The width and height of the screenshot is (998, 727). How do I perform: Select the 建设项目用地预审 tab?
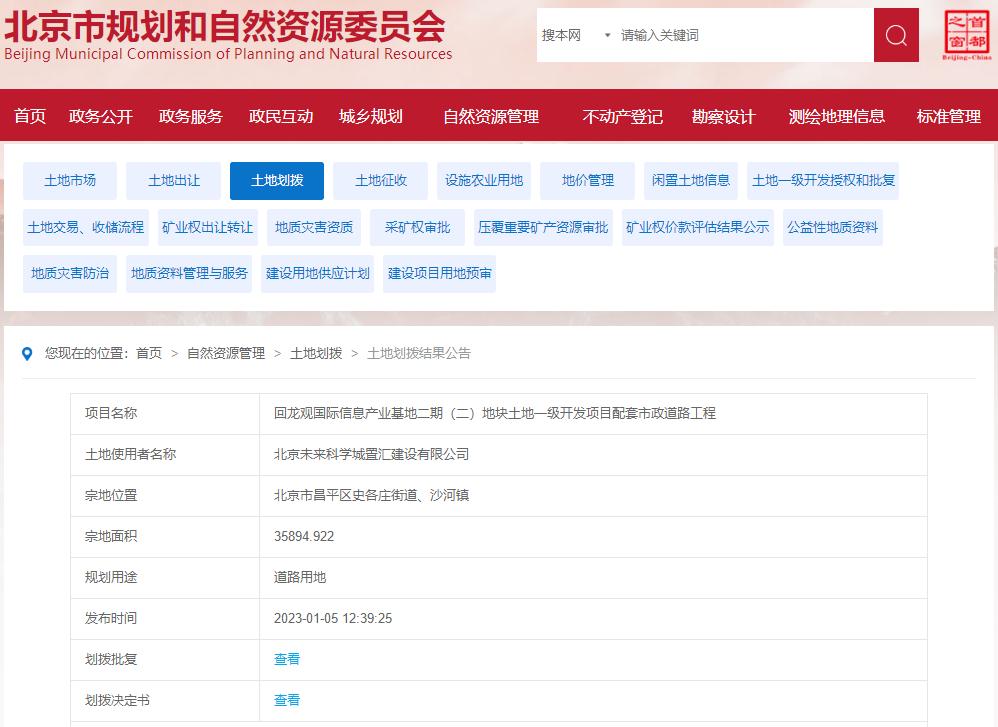click(439, 274)
